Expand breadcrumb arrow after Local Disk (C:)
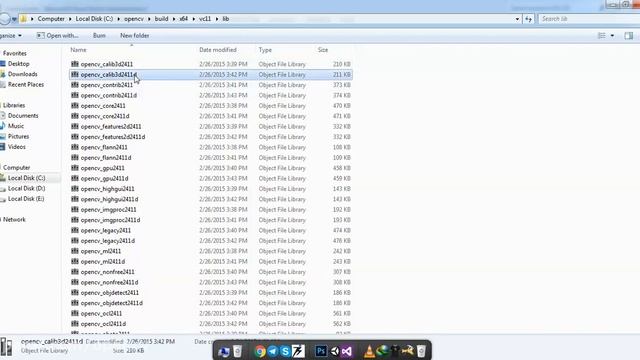This screenshot has width=640, height=360. (119, 19)
